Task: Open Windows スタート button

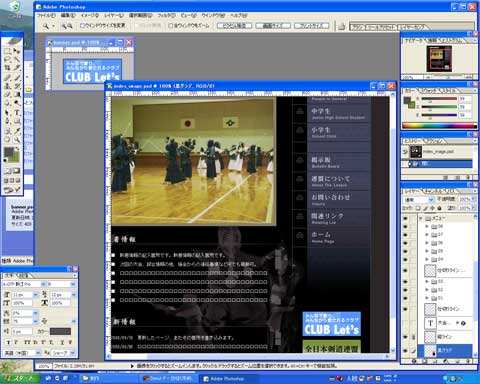Action: point(21,378)
